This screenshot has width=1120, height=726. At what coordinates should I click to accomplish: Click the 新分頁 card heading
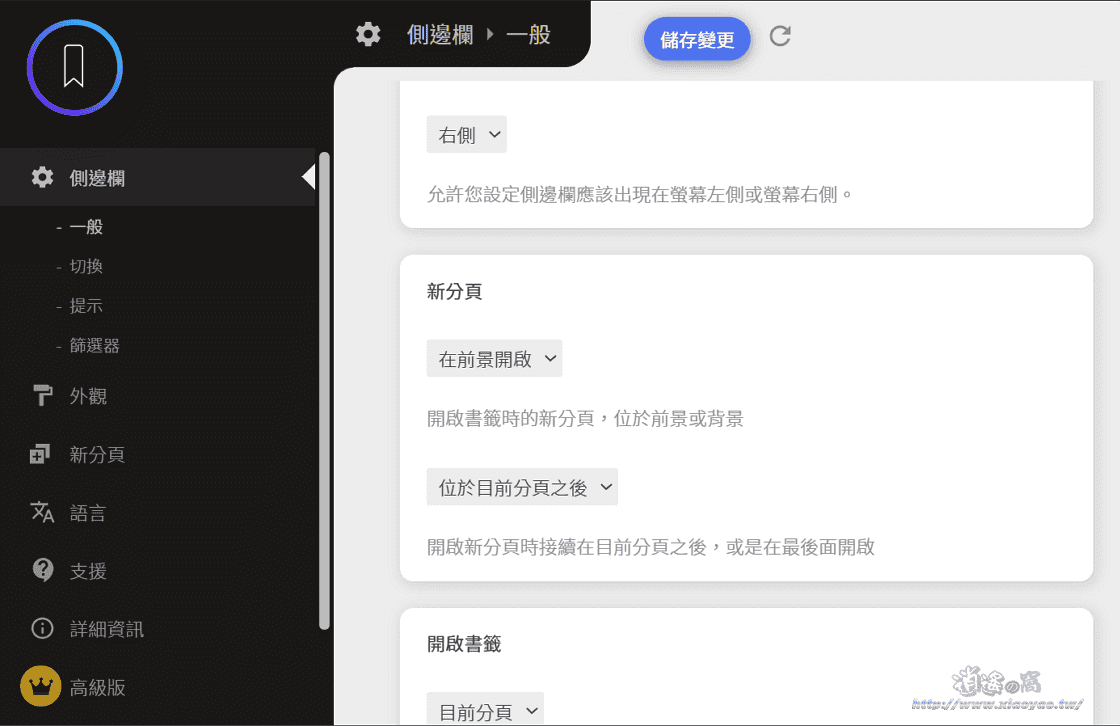[454, 292]
